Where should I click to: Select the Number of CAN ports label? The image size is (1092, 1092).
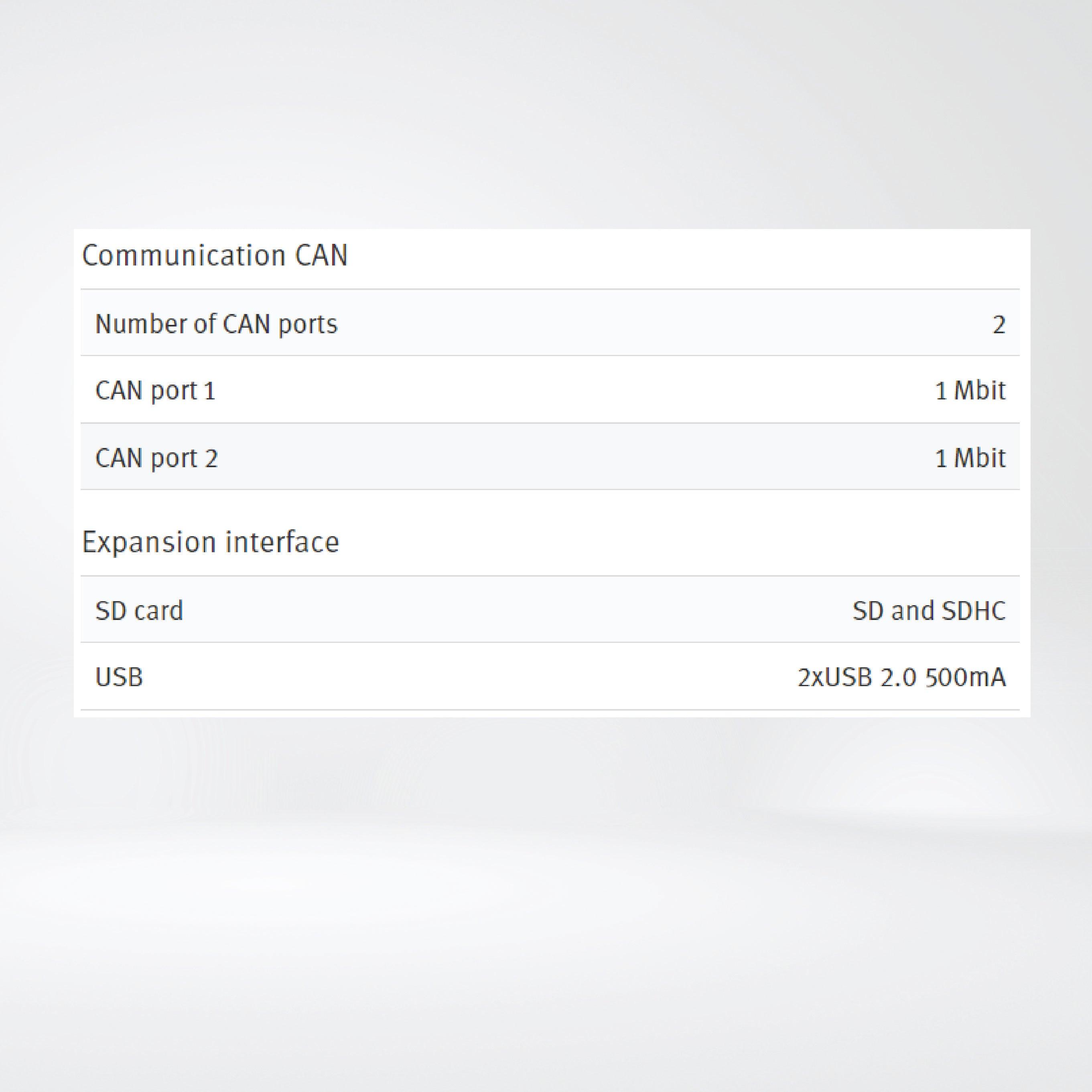[x=216, y=324]
